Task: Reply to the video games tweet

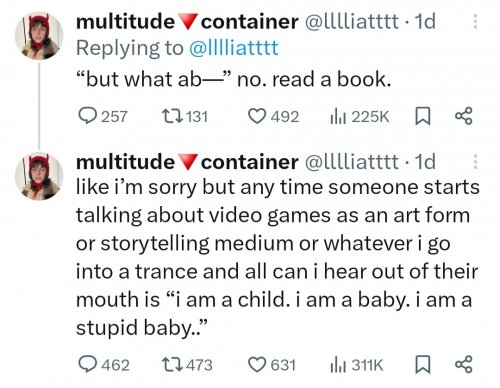Action: [x=104, y=364]
